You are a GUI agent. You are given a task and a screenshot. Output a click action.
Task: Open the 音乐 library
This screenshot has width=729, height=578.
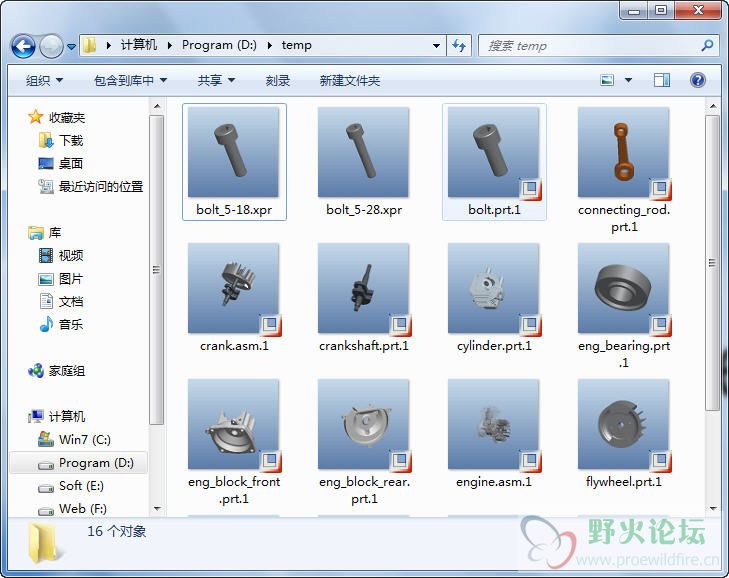point(71,324)
